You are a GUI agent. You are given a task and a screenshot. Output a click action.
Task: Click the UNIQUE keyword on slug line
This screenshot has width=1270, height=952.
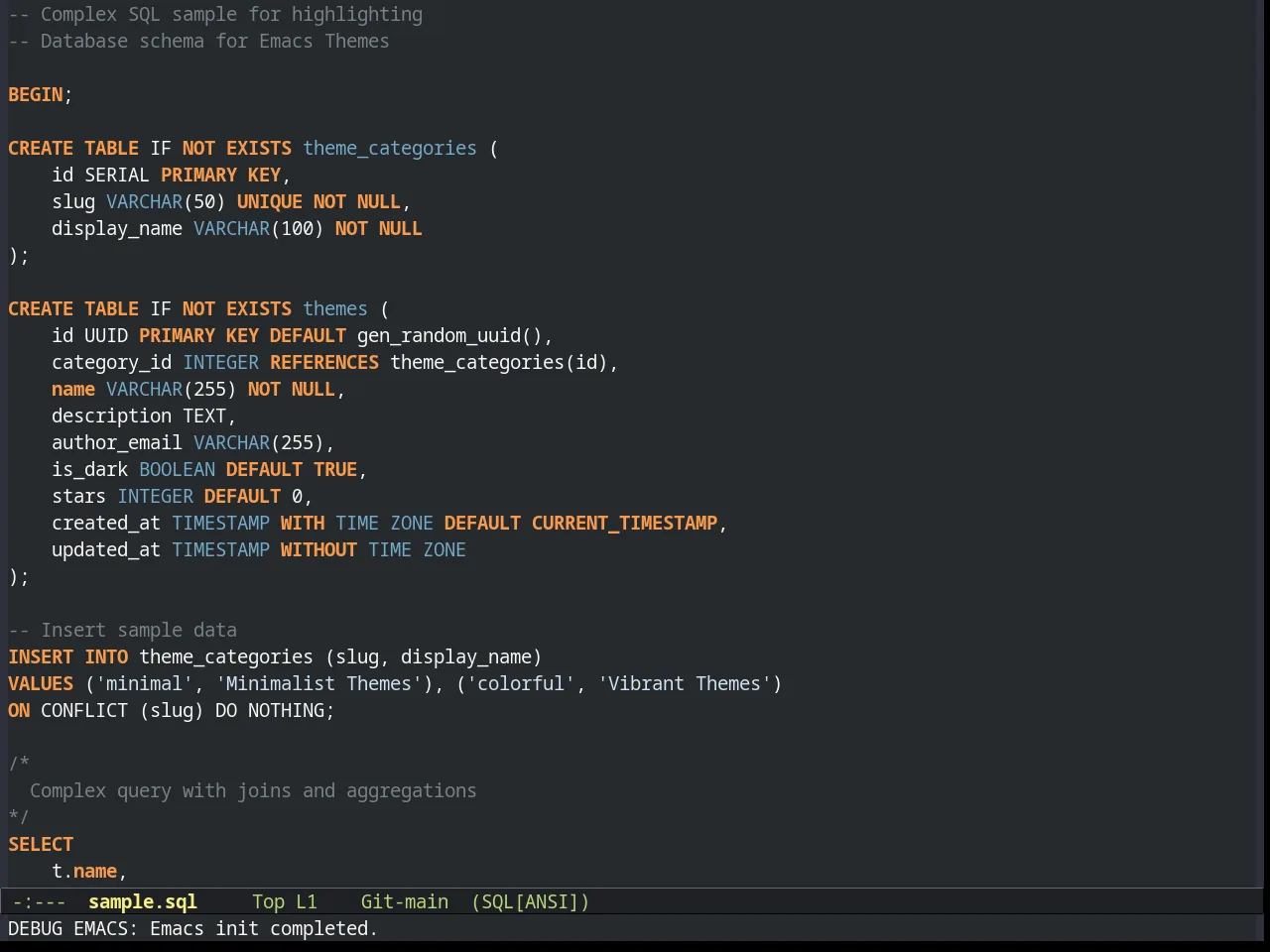point(270,201)
